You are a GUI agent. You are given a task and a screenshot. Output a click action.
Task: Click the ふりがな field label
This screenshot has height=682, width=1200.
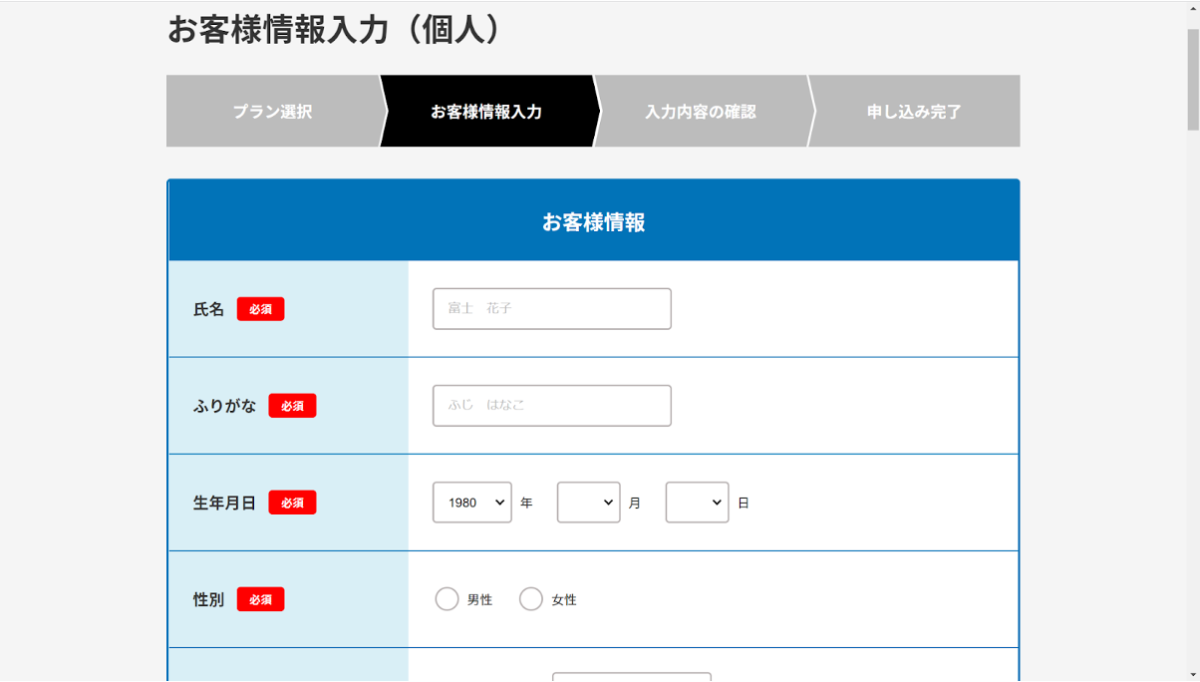[x=224, y=406]
